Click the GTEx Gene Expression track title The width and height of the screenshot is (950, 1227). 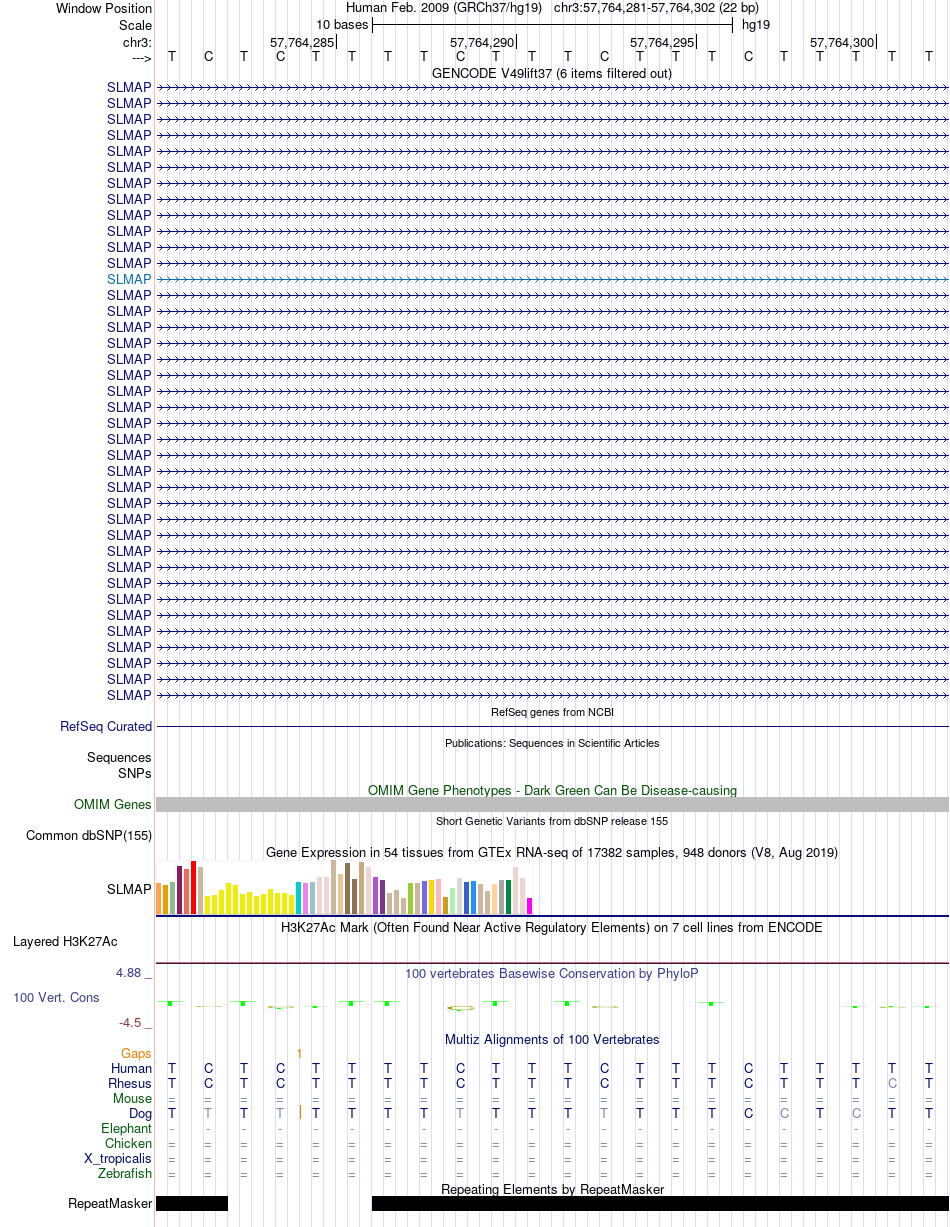pyautogui.click(x=552, y=853)
